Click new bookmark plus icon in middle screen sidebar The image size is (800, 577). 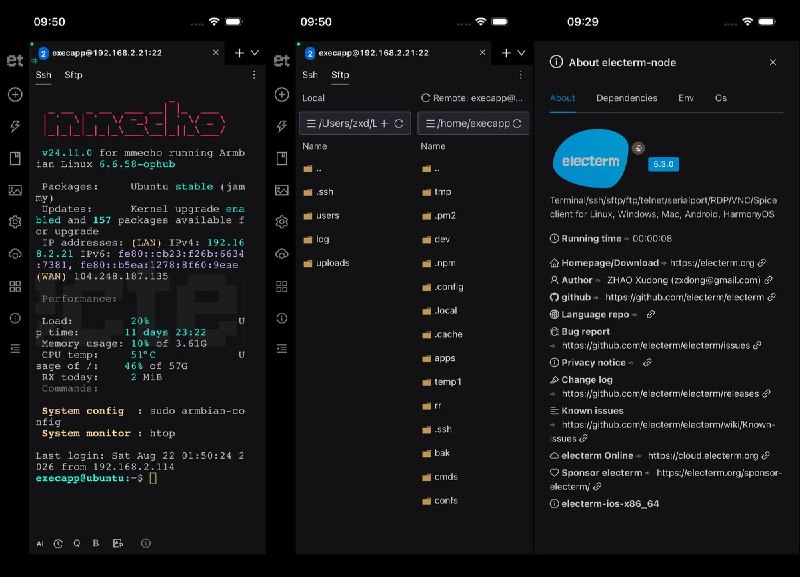282,94
